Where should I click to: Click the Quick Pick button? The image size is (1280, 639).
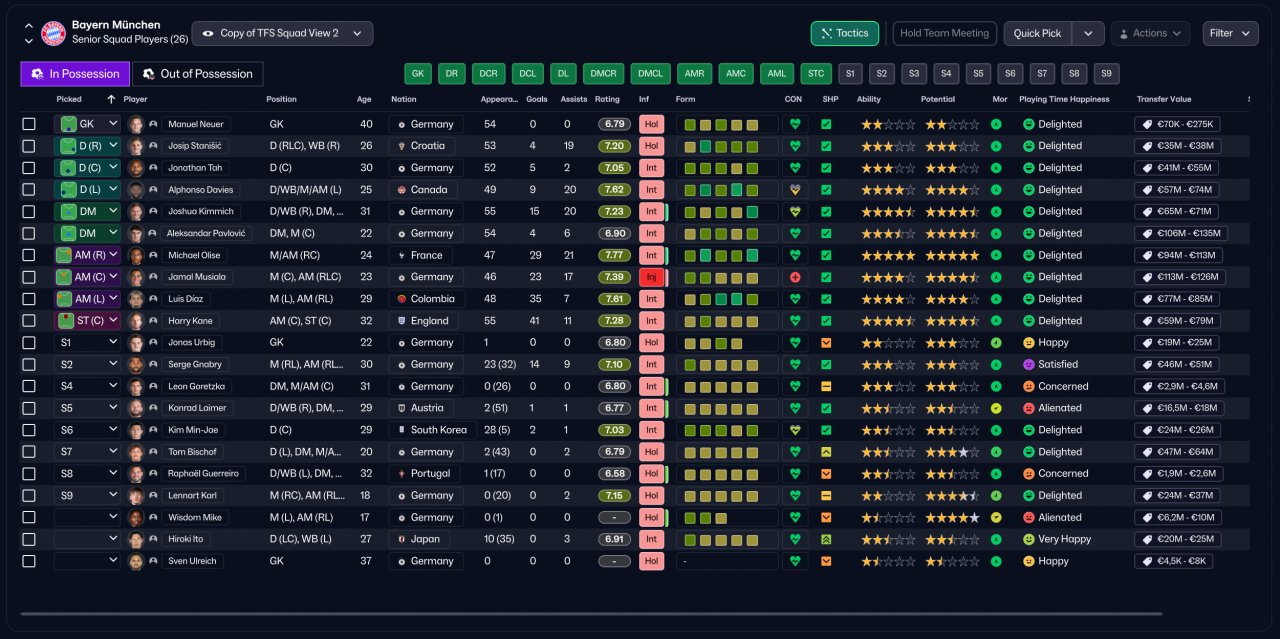point(1037,33)
